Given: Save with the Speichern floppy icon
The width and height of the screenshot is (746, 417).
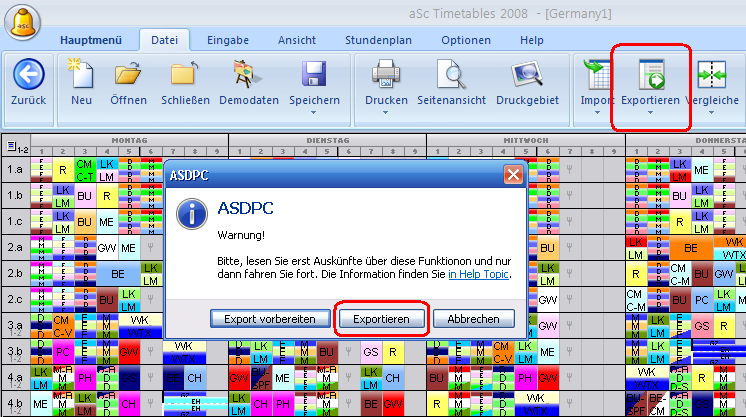Looking at the screenshot, I should point(314,74).
